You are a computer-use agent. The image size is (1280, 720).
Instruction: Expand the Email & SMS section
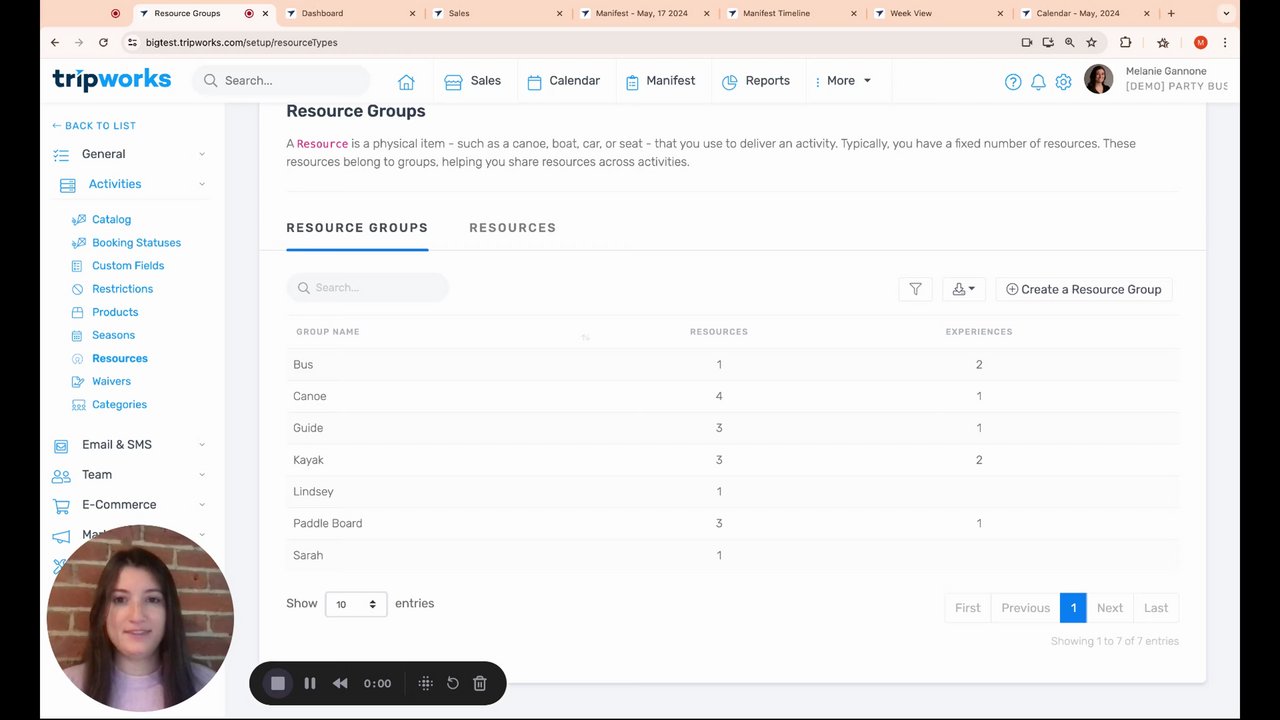click(x=130, y=445)
